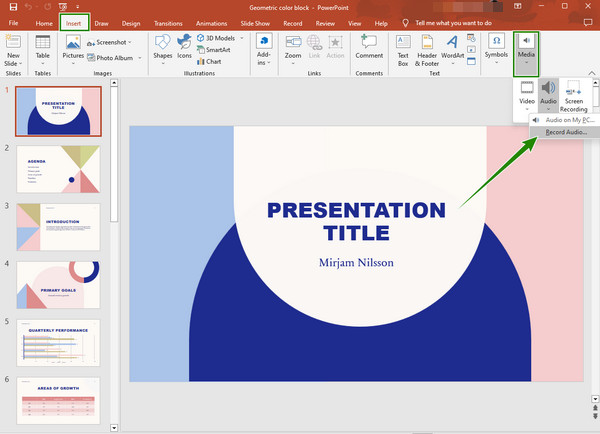Insert a SmartArt graphic
Screen dimensions: 600x434
214,50
